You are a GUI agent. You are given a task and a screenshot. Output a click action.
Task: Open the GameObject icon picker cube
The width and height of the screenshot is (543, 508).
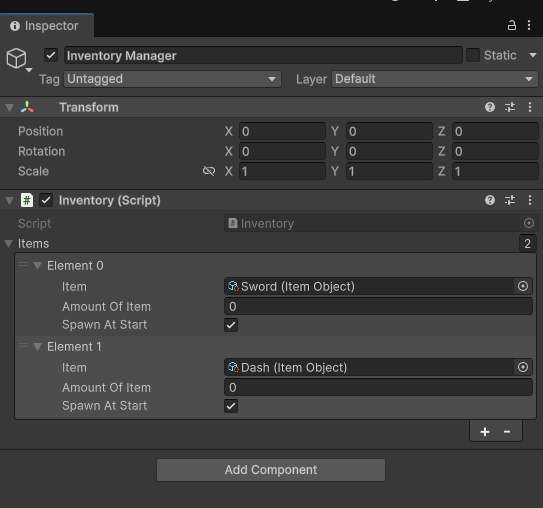pyautogui.click(x=16, y=58)
